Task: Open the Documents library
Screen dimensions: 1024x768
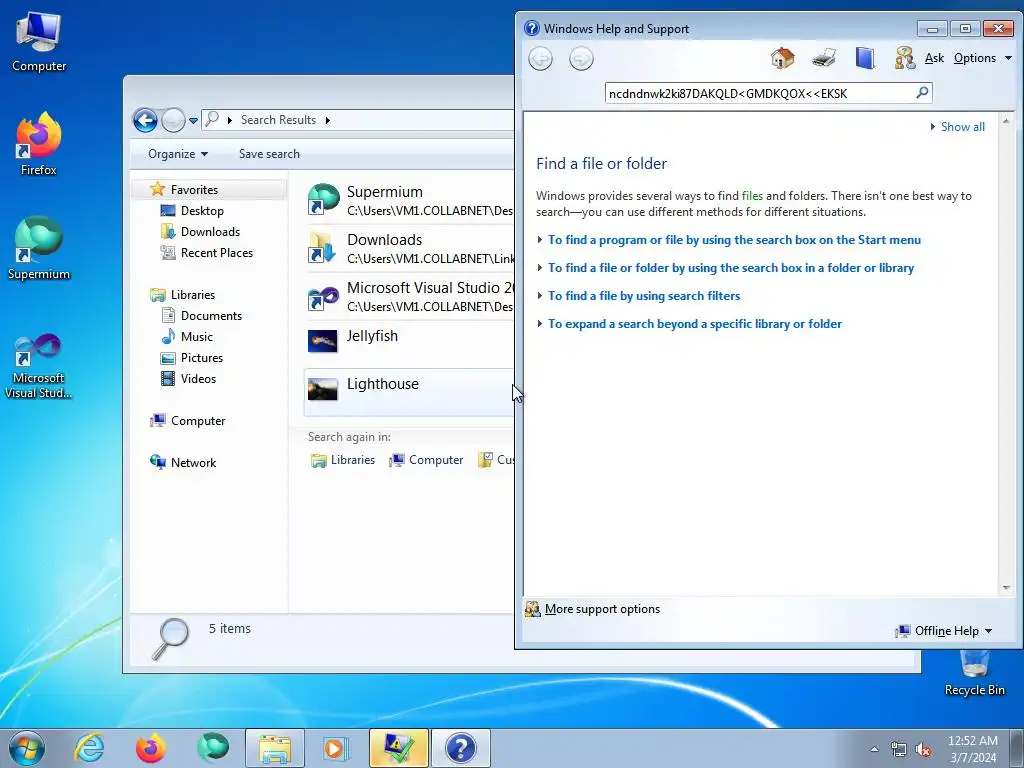Action: [211, 315]
